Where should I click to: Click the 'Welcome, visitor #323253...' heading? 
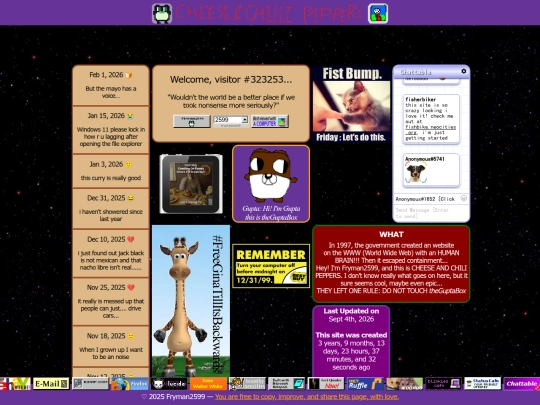tap(231, 80)
